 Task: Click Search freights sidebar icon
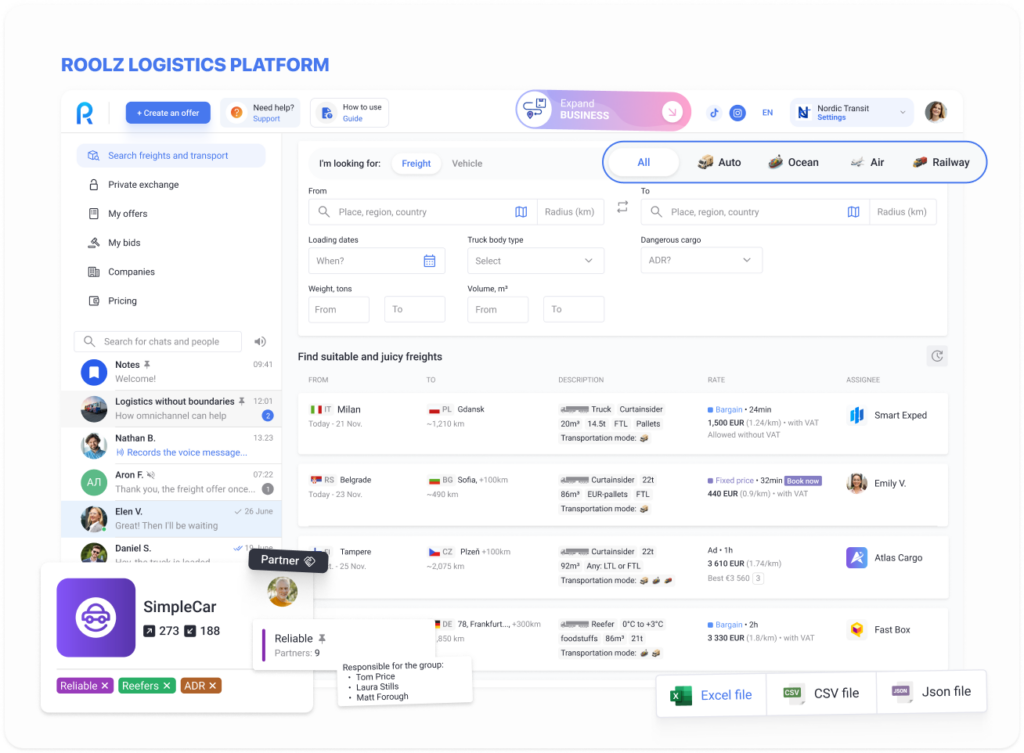pos(93,155)
